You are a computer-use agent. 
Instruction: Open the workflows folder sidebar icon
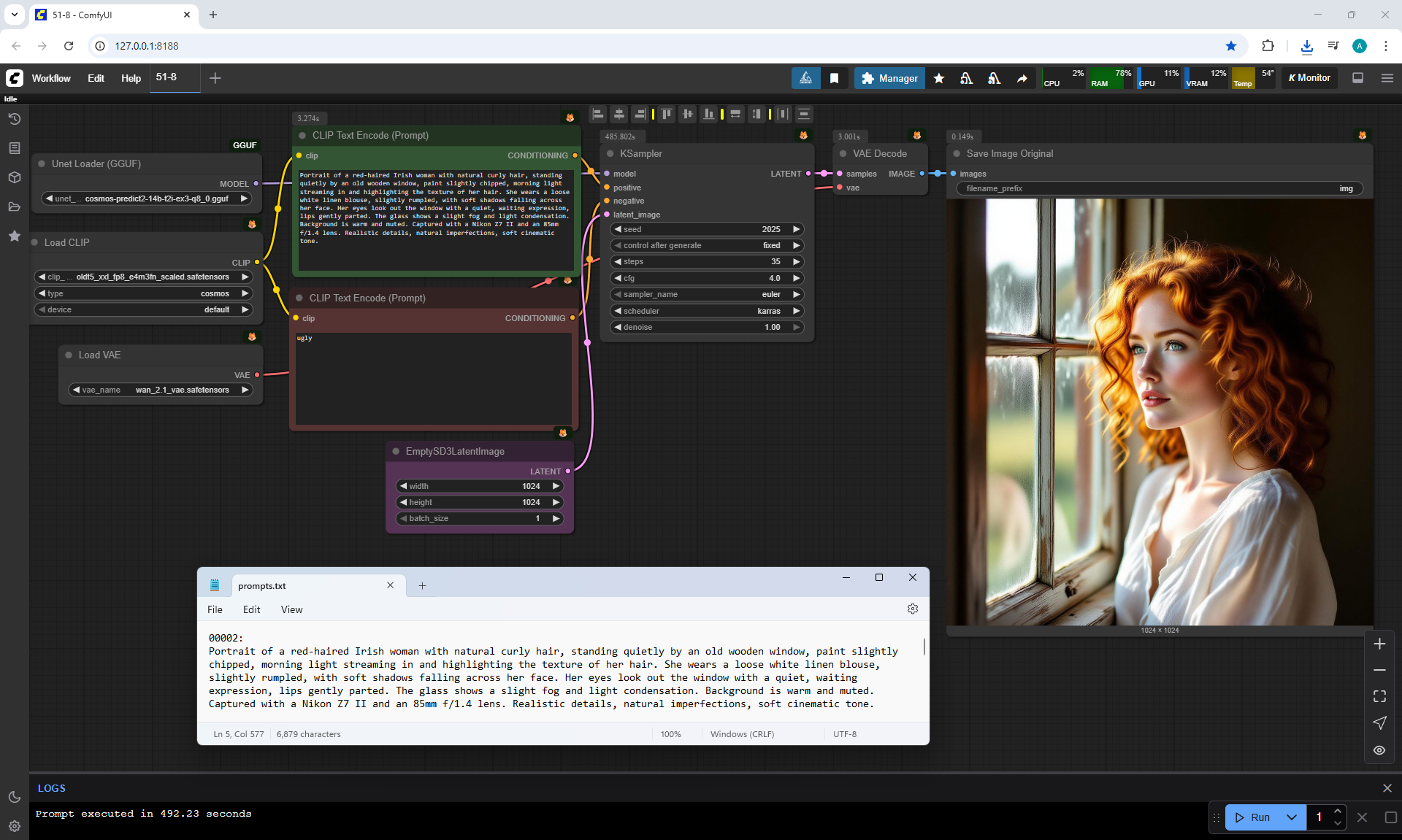point(14,207)
